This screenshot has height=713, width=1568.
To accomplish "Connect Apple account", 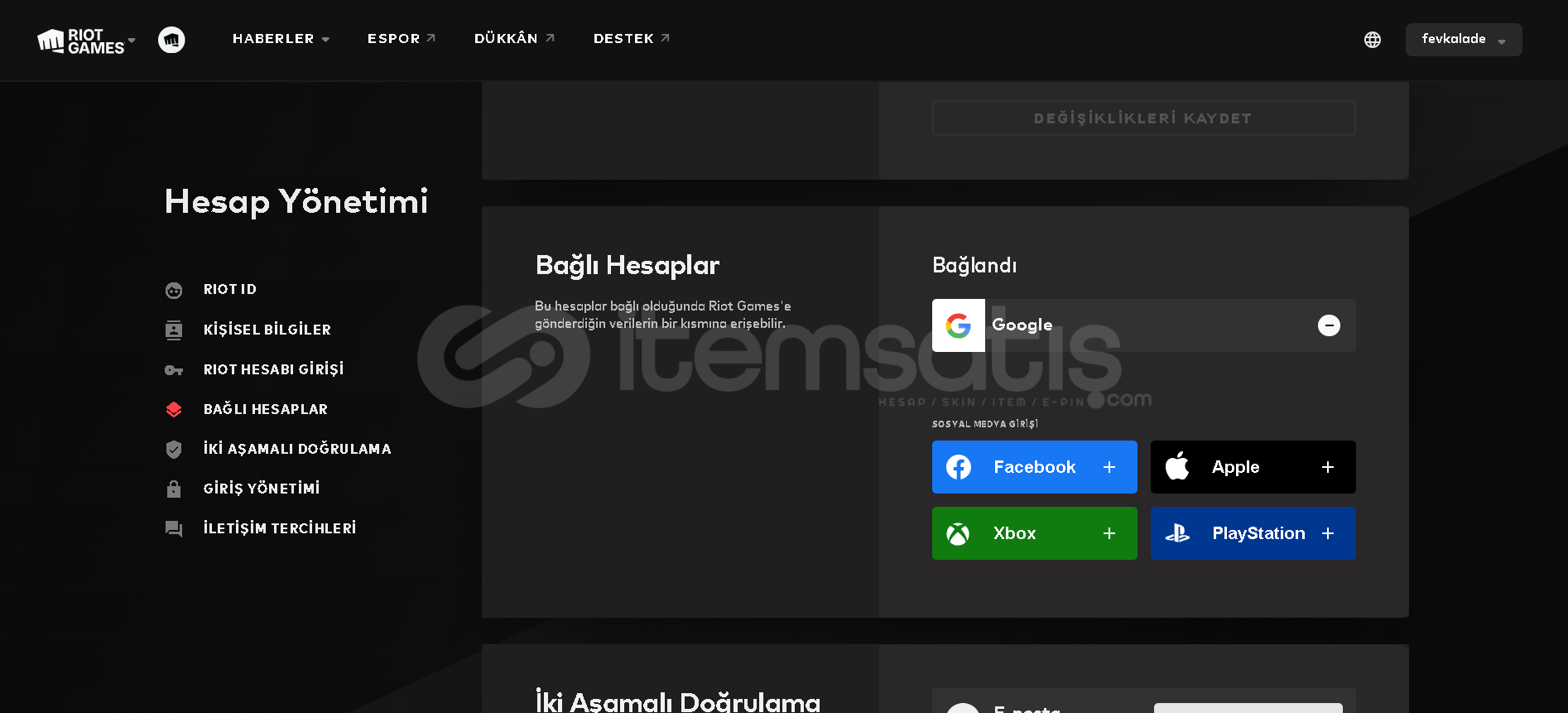I will pos(1253,467).
